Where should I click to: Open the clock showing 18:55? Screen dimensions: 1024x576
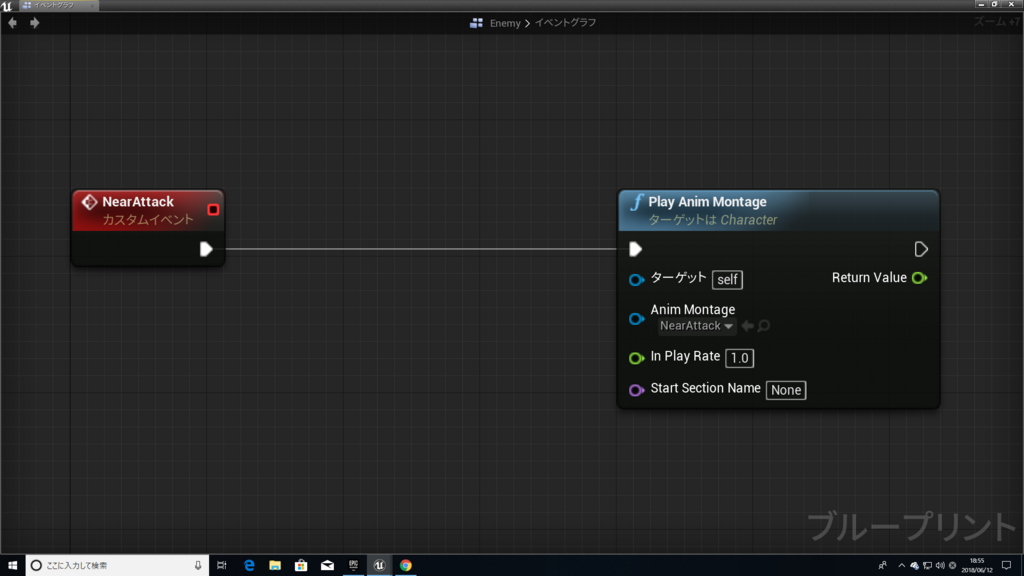[x=977, y=566]
